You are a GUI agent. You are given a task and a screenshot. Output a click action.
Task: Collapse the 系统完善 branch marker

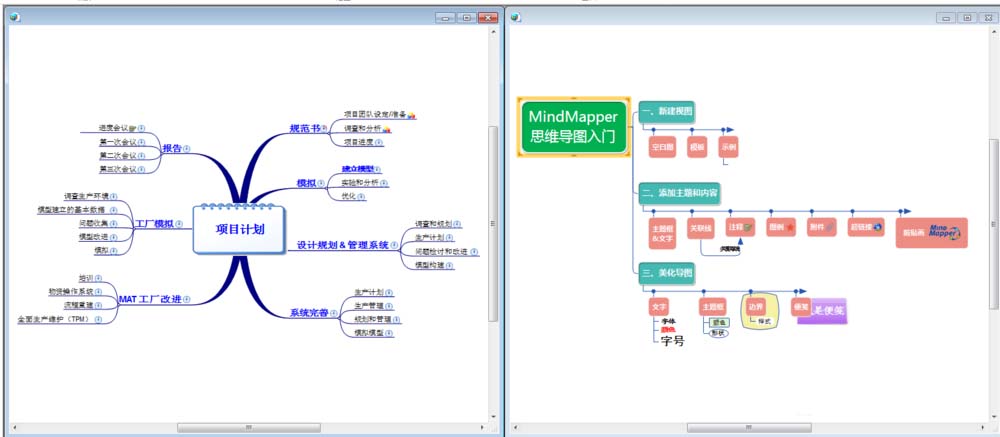pyautogui.click(x=334, y=313)
